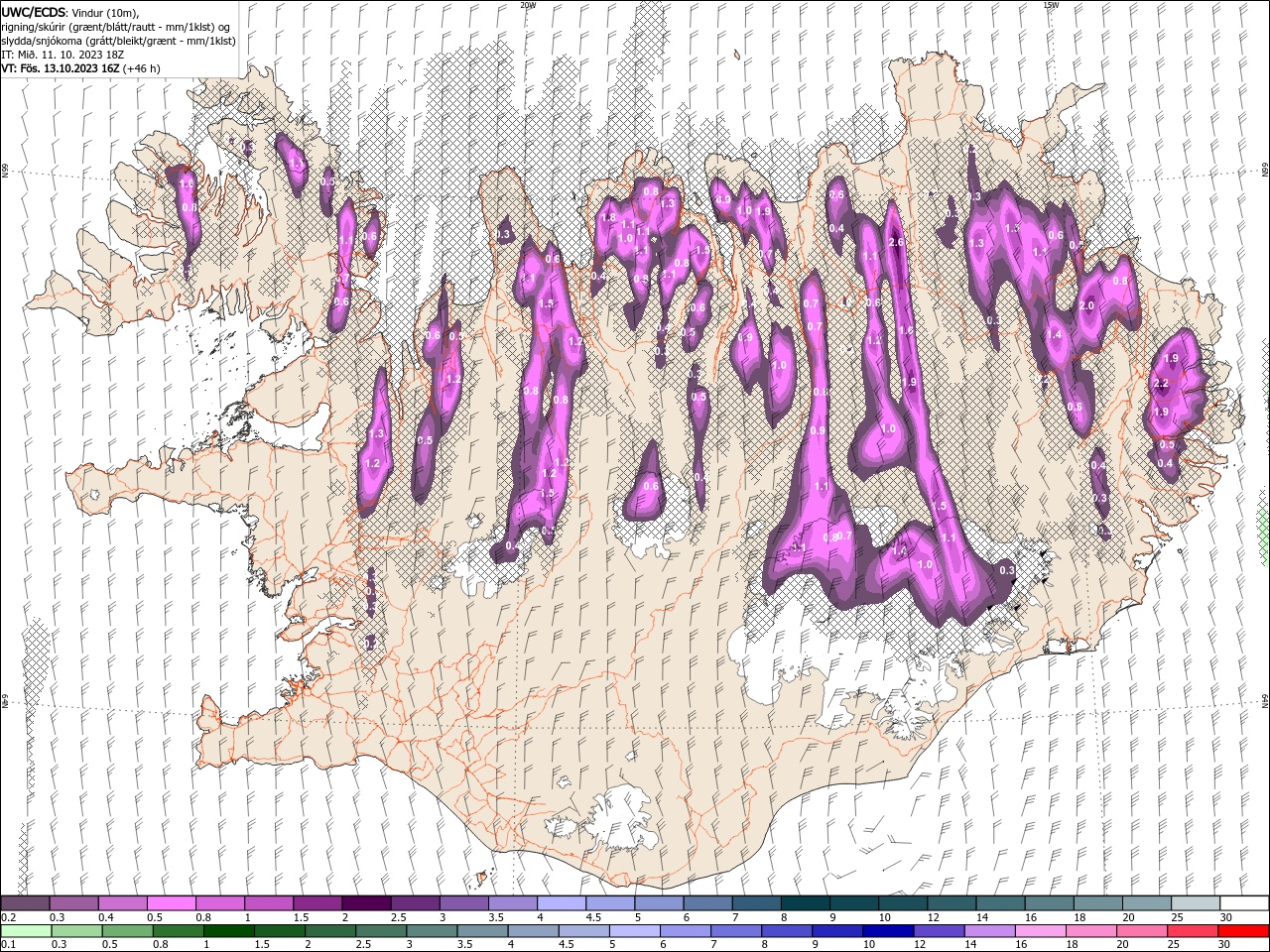
Task: Pick the grey-green lower-legend swatch labeled 3
Action: coord(431,931)
